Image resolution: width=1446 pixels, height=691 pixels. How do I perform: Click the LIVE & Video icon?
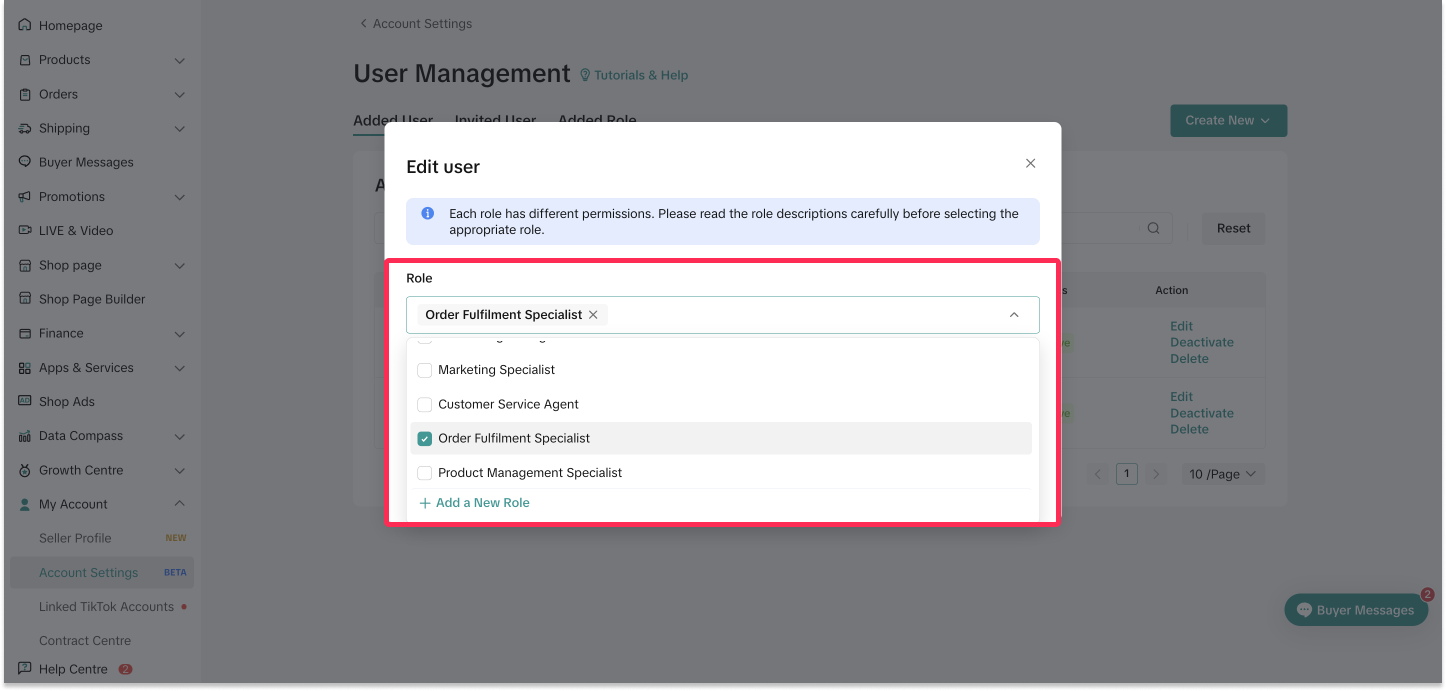[x=25, y=230]
